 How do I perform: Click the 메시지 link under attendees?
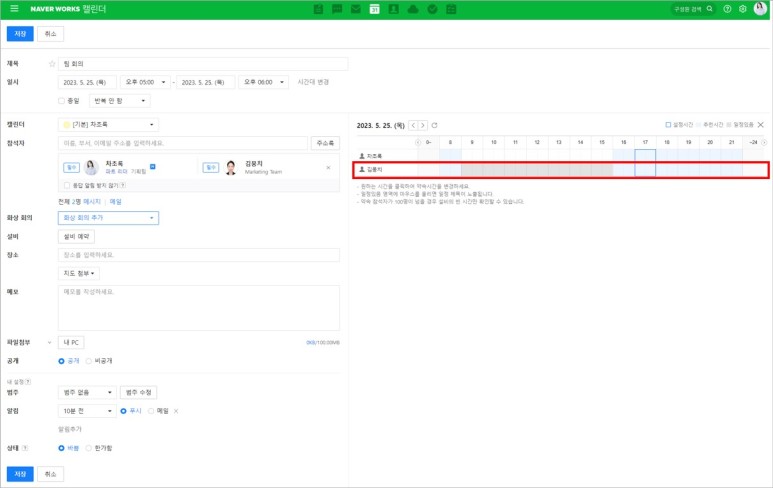click(92, 202)
